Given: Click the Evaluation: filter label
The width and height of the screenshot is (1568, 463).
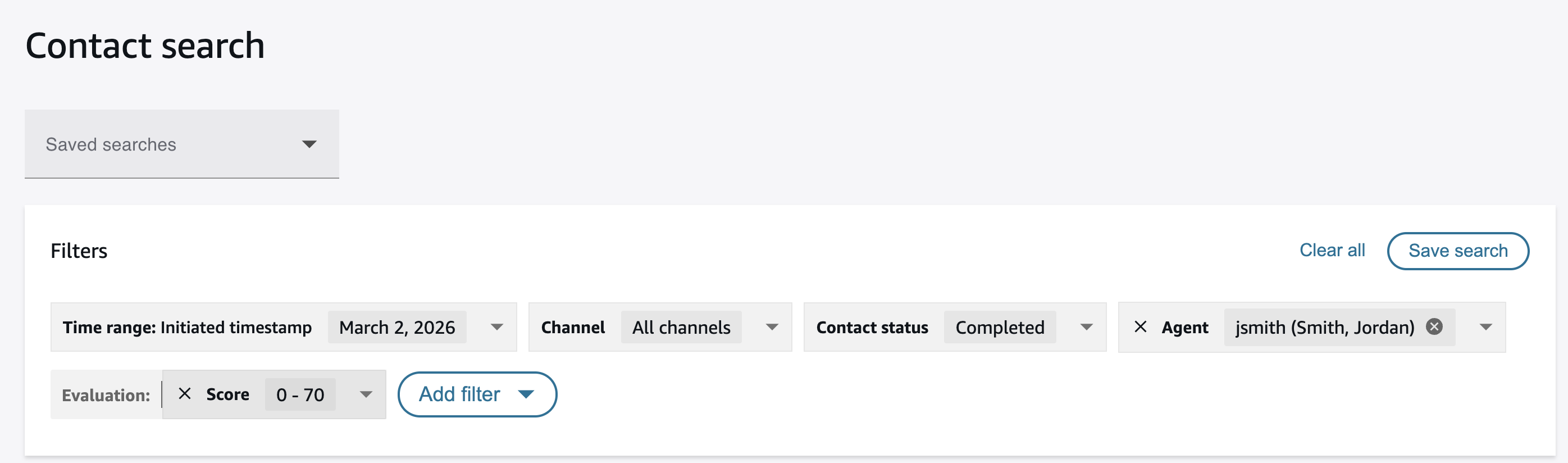Looking at the screenshot, I should tap(106, 395).
